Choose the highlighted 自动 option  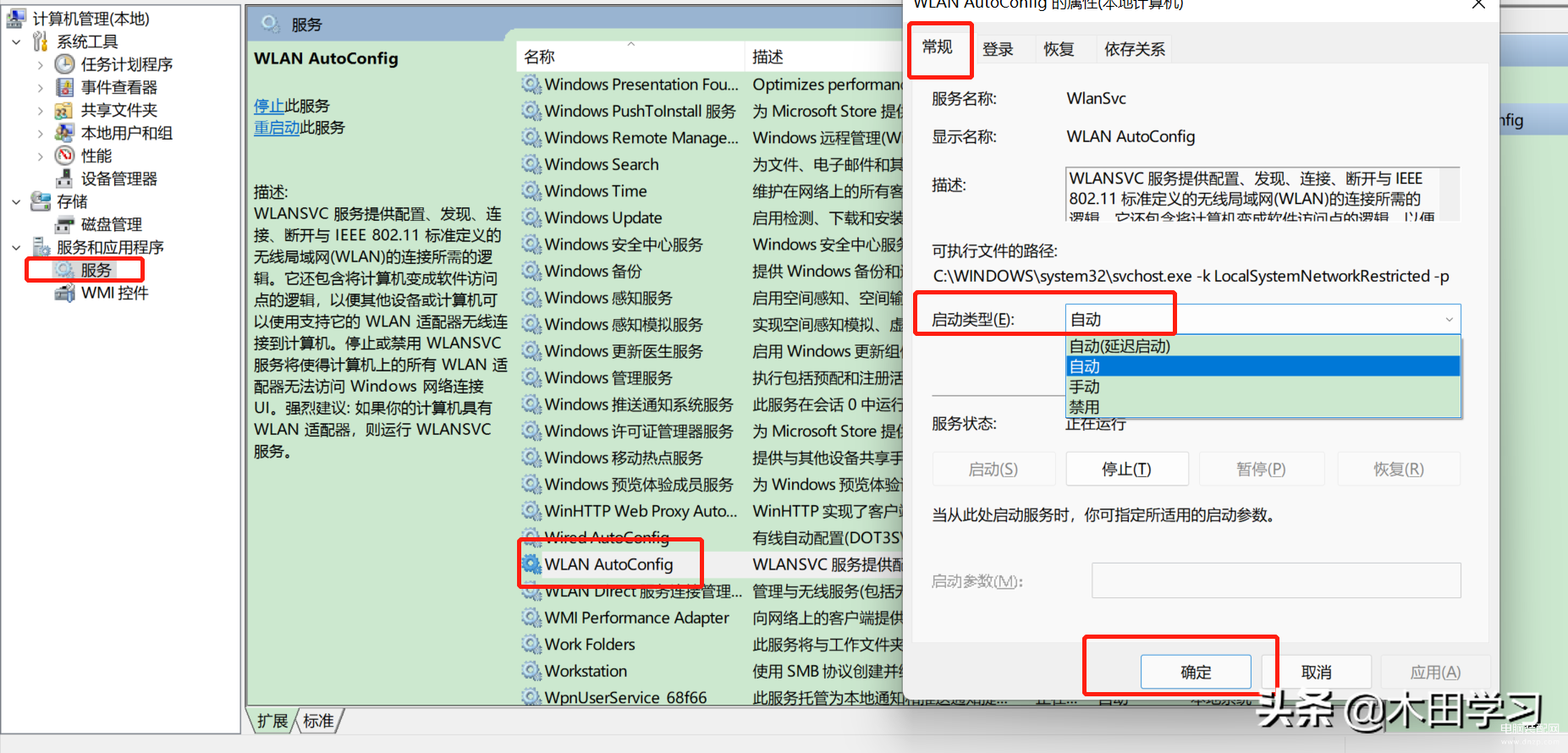pyautogui.click(x=1263, y=366)
